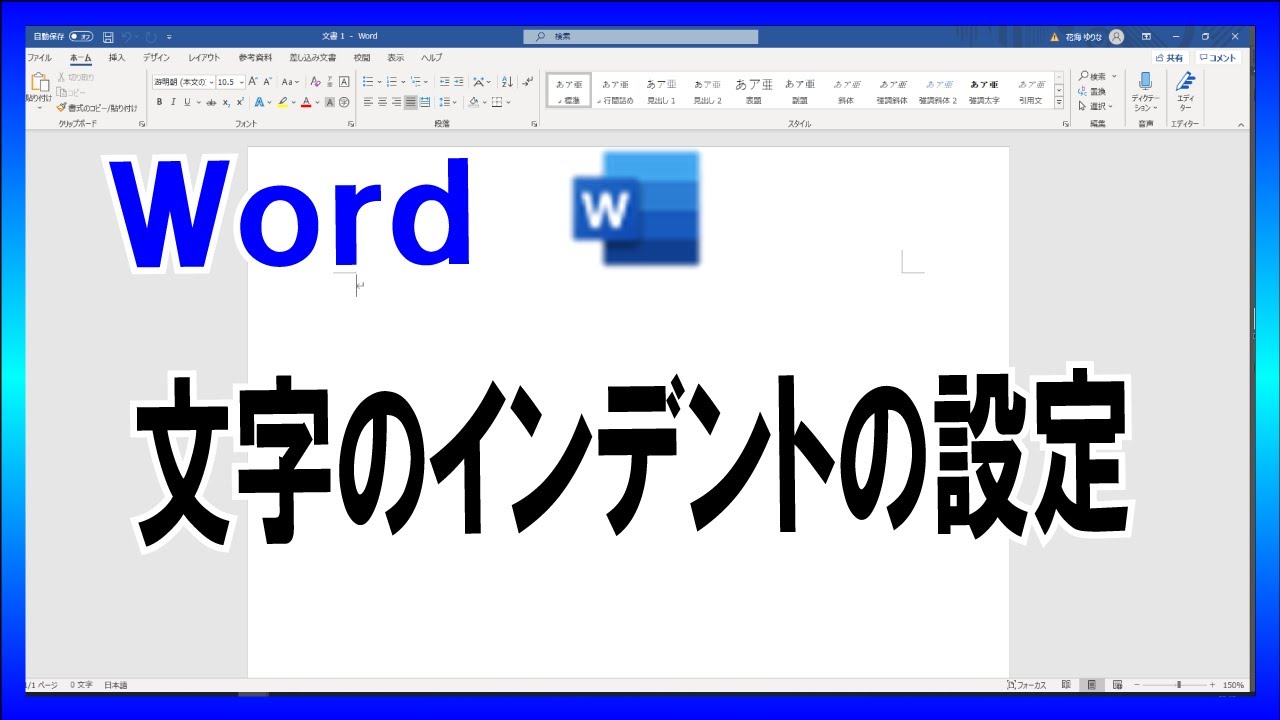Open font dialog launcher in Font group
1280x720 pixels.
click(350, 124)
